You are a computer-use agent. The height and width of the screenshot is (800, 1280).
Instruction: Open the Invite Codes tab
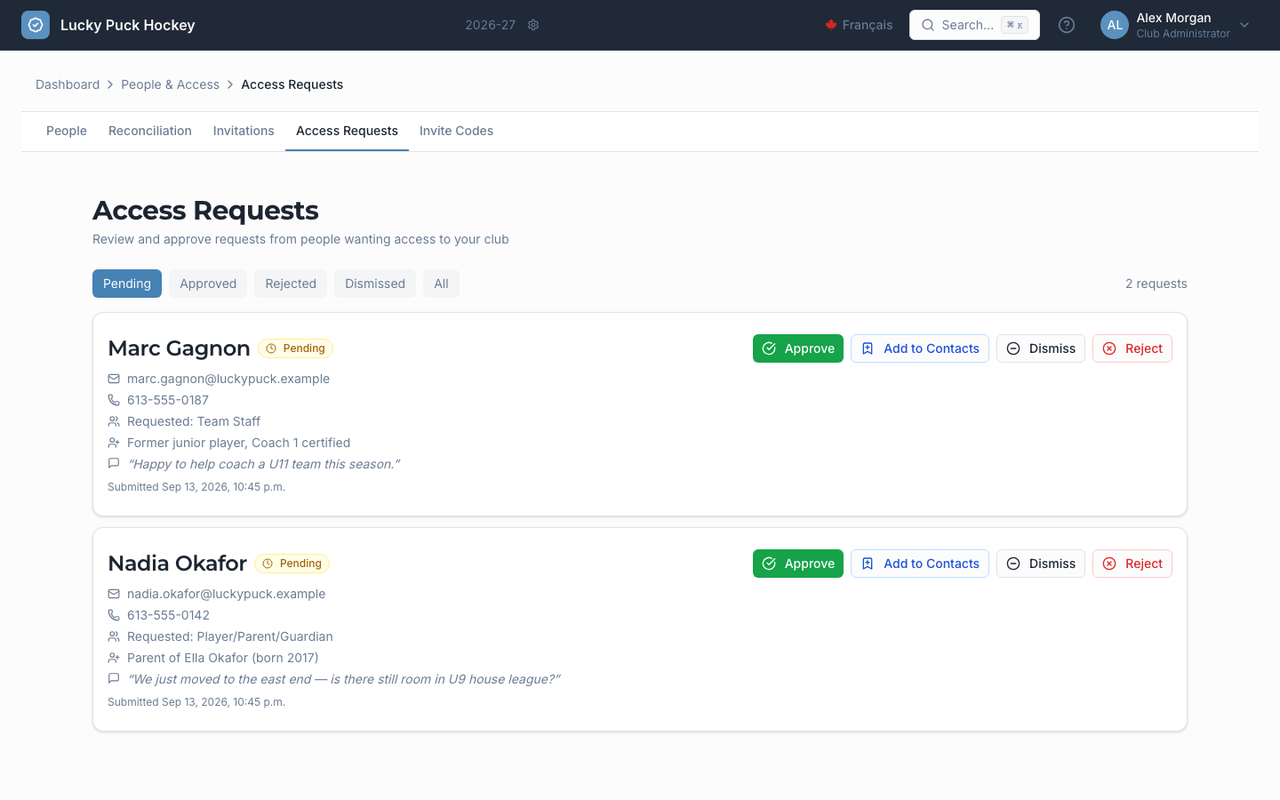tap(456, 131)
